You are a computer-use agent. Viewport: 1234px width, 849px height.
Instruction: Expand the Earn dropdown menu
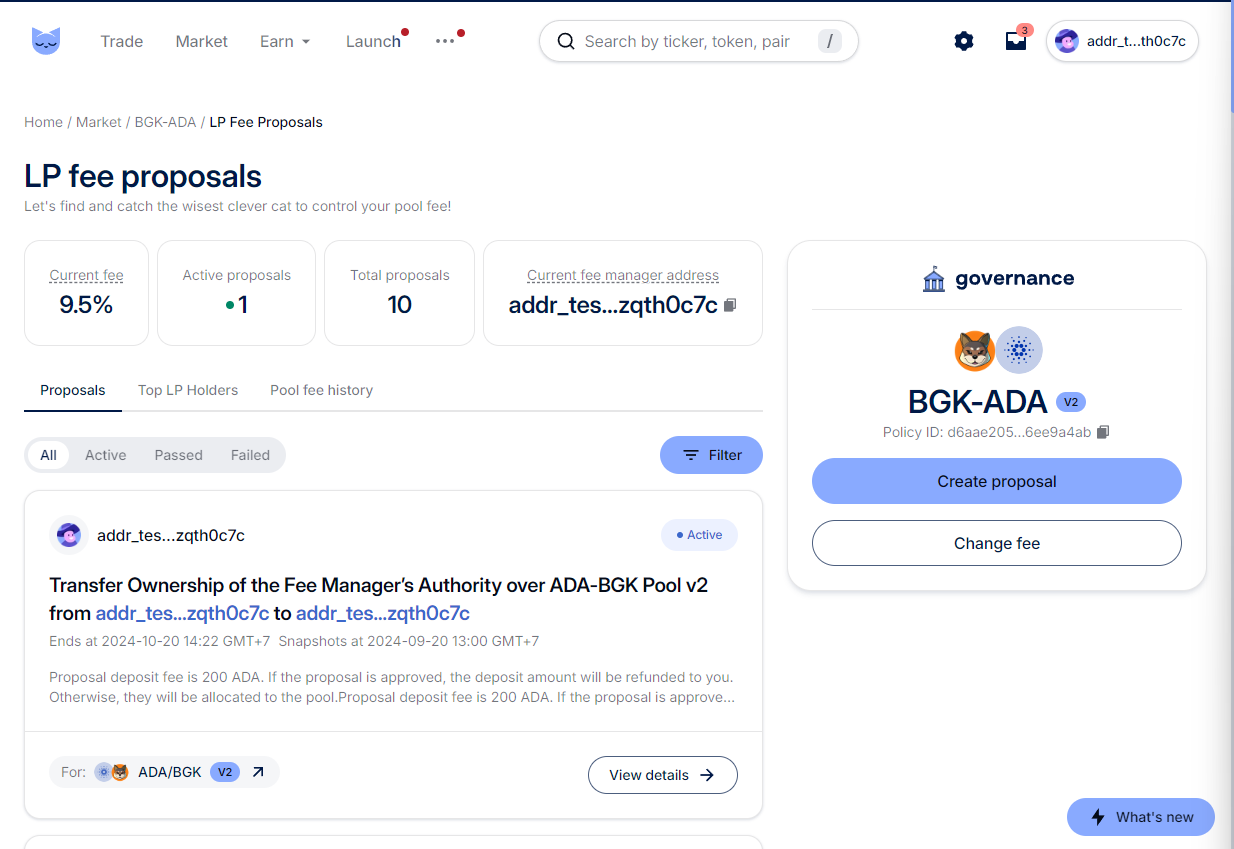(x=285, y=41)
